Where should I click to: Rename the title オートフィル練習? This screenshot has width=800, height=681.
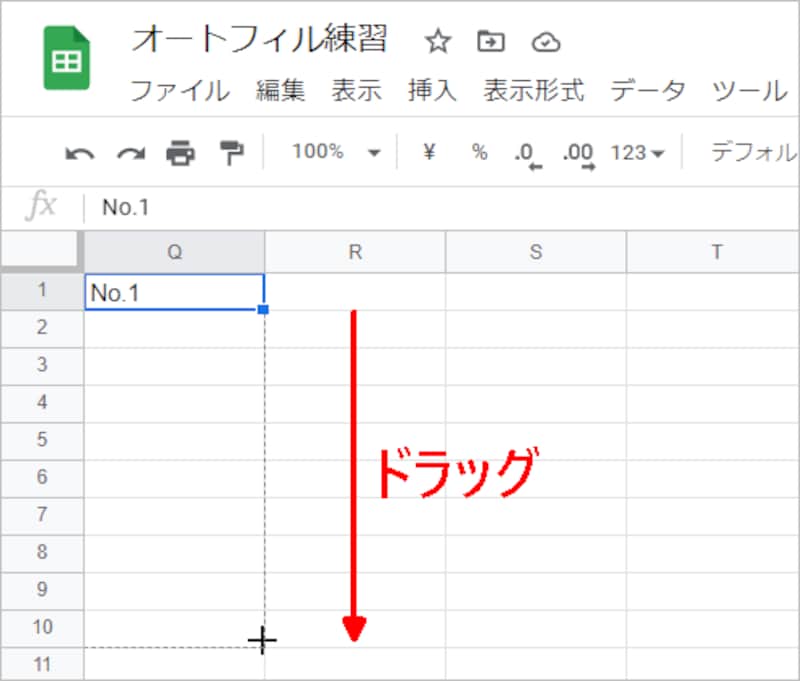click(x=262, y=40)
